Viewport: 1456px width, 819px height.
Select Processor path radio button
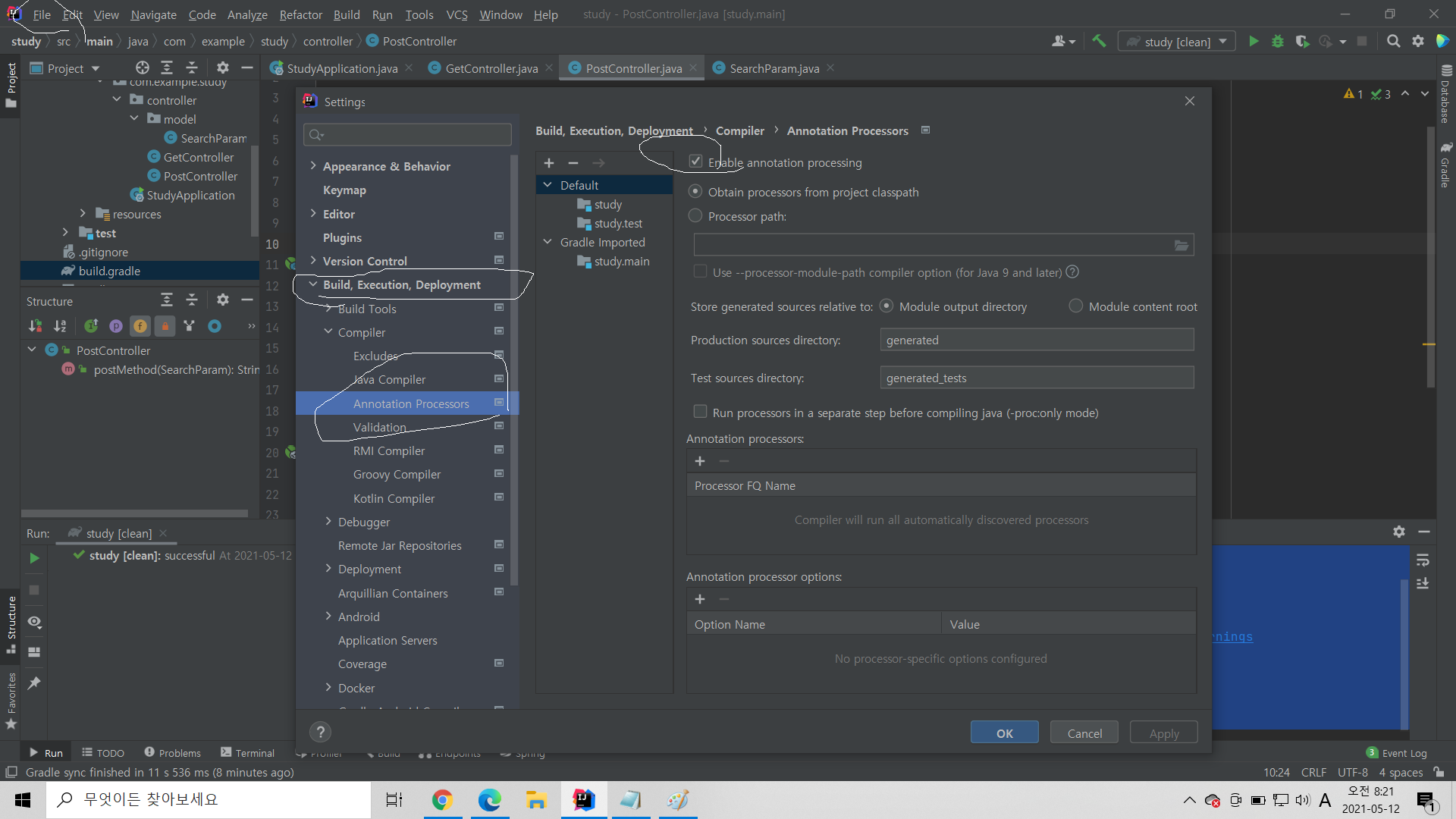pos(695,216)
